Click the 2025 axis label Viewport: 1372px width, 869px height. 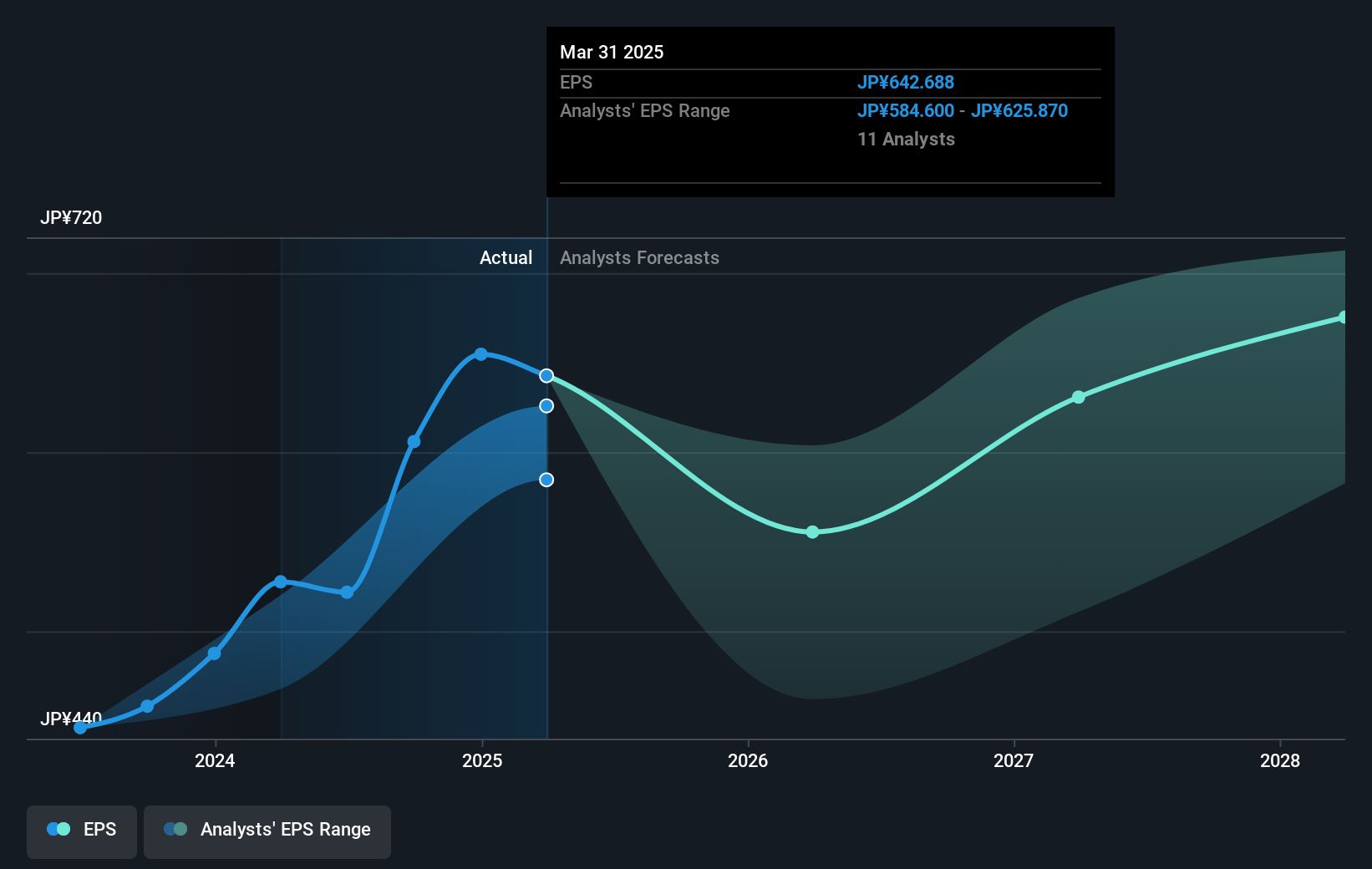tap(482, 760)
